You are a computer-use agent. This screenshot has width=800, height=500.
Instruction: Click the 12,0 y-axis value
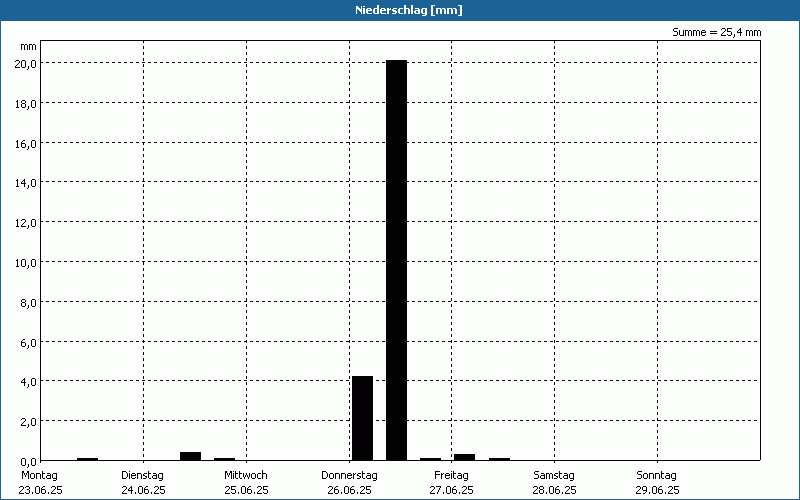click(26, 223)
